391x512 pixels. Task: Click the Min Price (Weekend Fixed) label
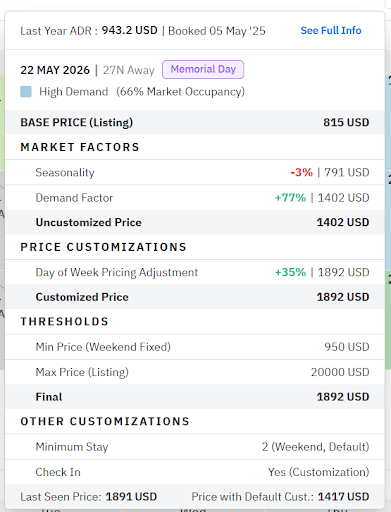point(103,347)
